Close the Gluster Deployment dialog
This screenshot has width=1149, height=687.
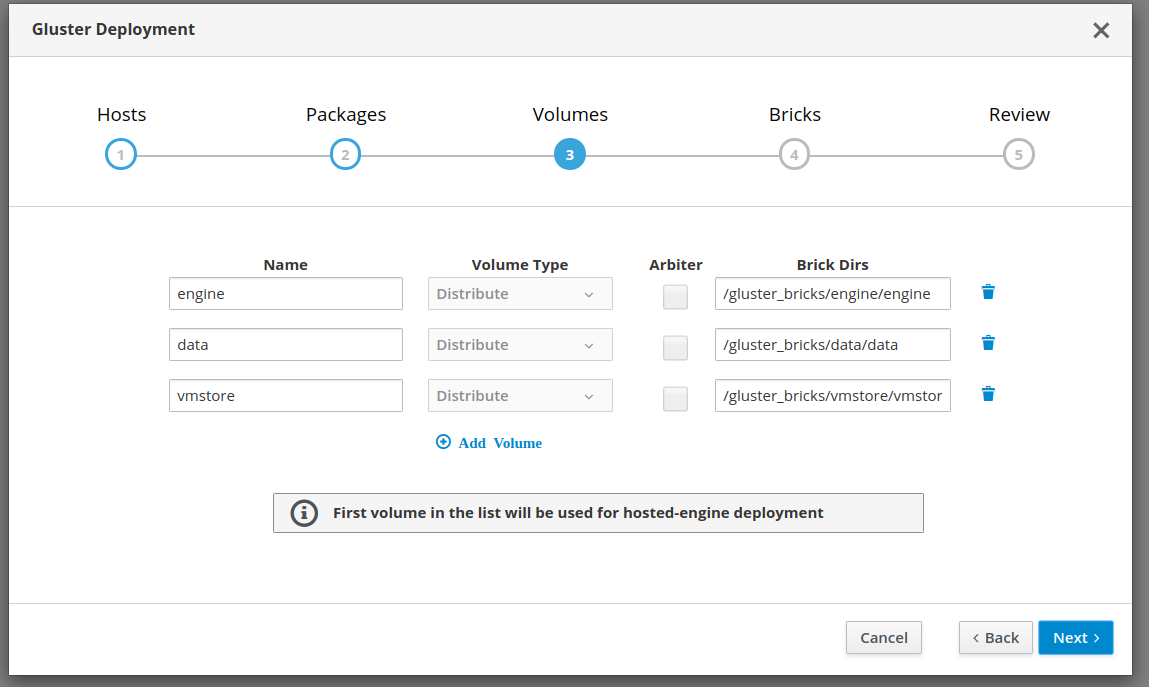[x=1101, y=30]
